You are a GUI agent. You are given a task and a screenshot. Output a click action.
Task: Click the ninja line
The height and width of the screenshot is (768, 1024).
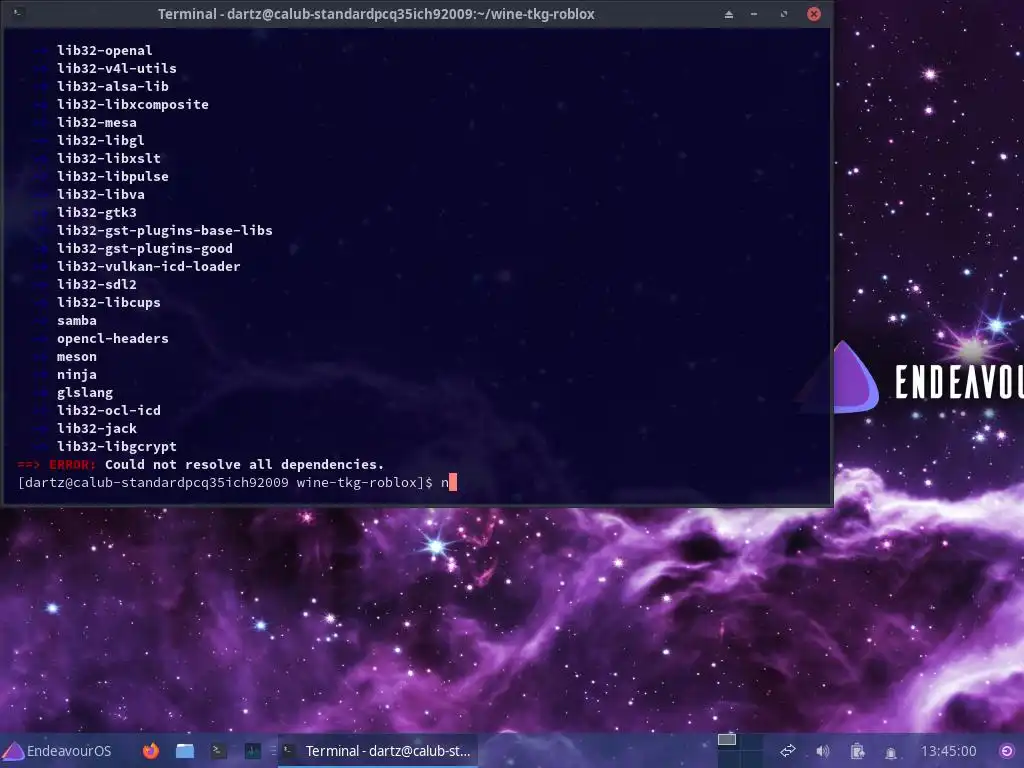coord(76,374)
